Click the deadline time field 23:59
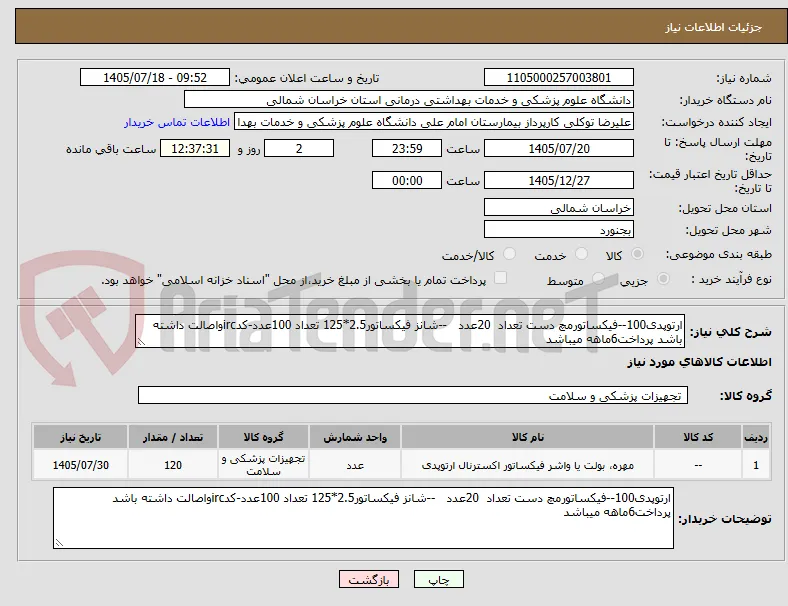Viewport: 788px width, 606px height. coord(407,148)
